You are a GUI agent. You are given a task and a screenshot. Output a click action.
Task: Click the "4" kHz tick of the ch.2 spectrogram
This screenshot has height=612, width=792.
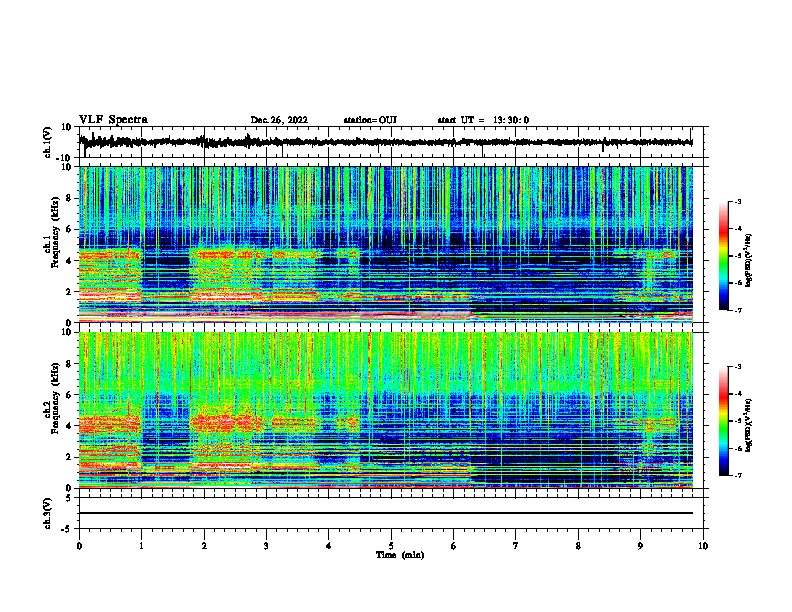point(70,426)
